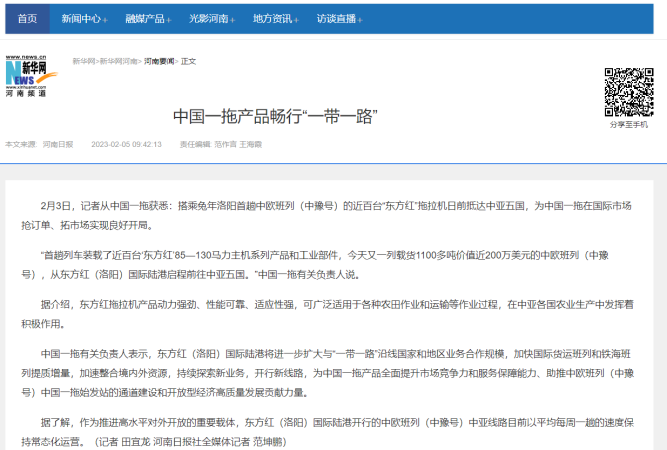Expand the plus sign beside 访谈直播
The height and width of the screenshot is (450, 667).
(360, 20)
